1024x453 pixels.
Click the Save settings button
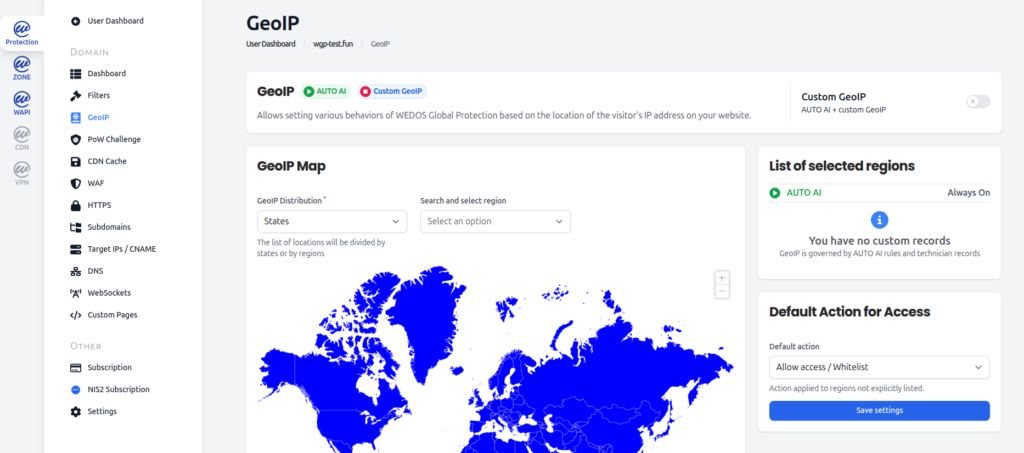point(879,411)
